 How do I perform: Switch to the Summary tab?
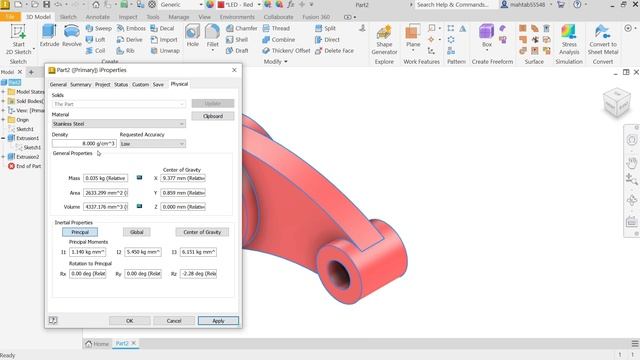tap(80, 84)
